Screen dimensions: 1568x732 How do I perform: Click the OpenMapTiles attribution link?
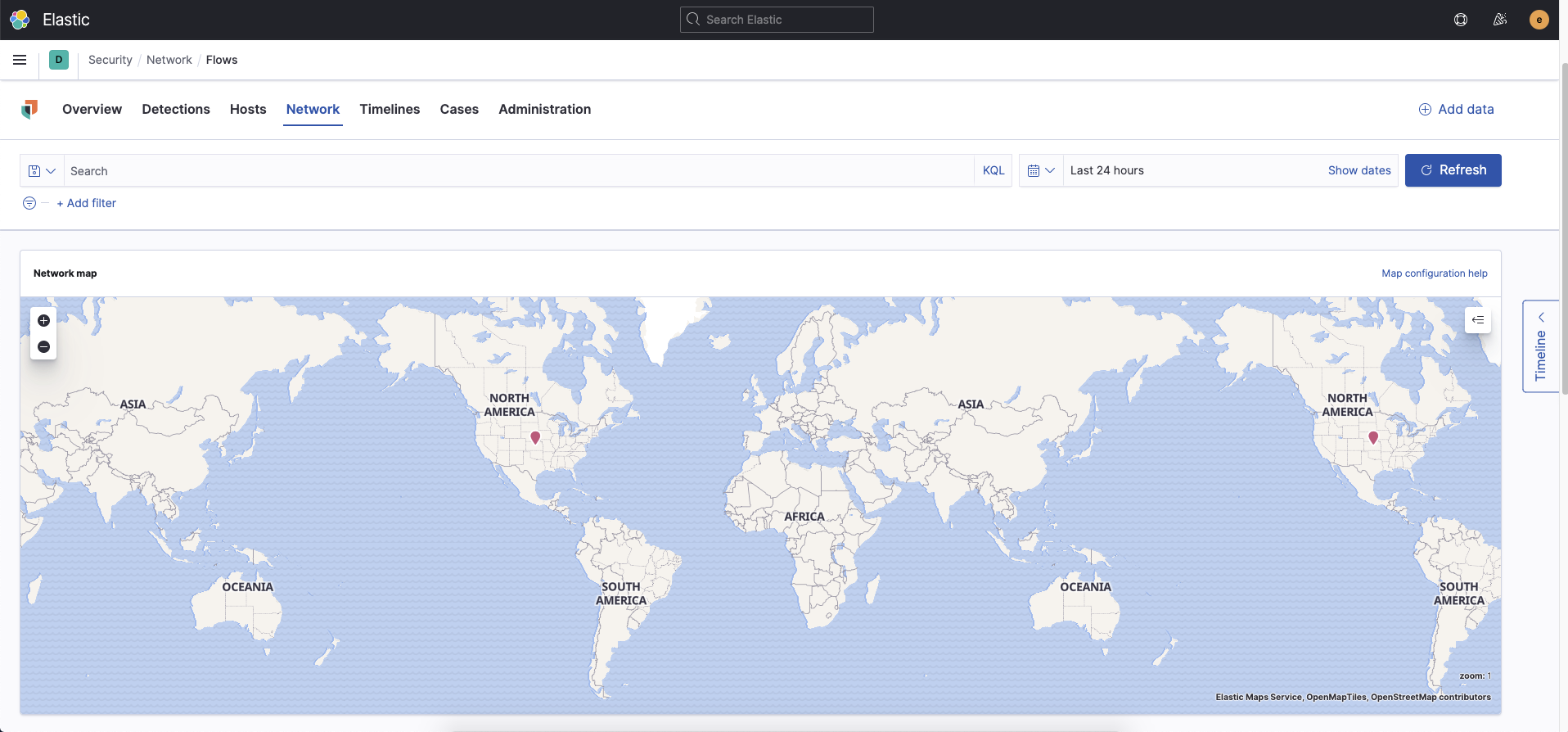pyautogui.click(x=1336, y=697)
